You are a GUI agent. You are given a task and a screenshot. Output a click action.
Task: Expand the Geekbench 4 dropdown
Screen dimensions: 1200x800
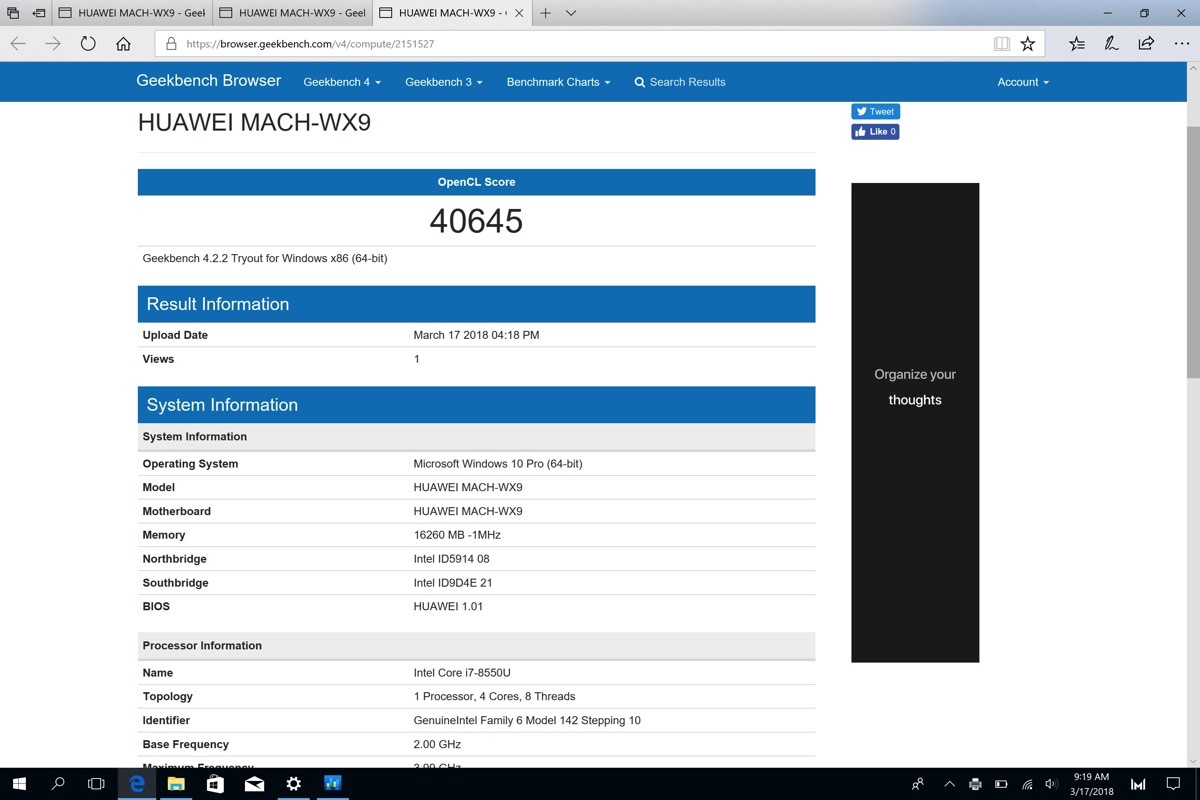click(342, 82)
